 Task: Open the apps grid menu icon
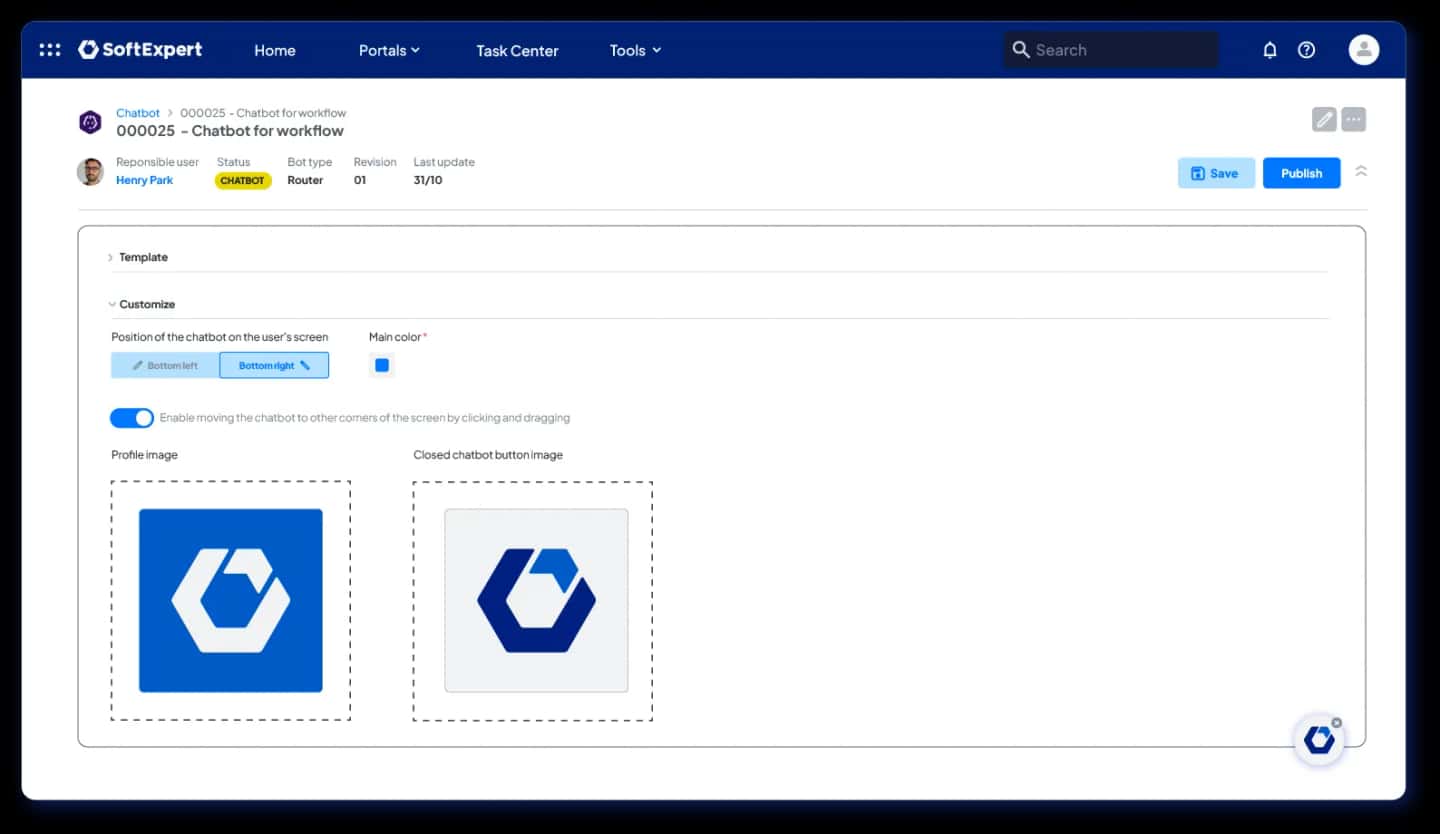(x=50, y=49)
